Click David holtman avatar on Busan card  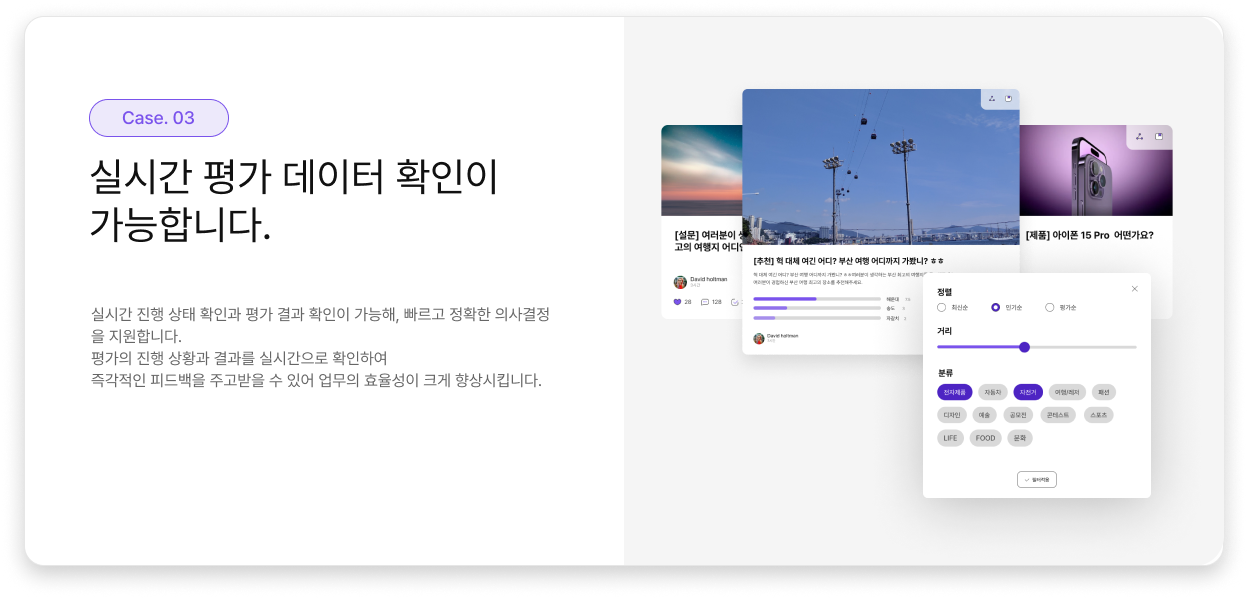tap(759, 338)
